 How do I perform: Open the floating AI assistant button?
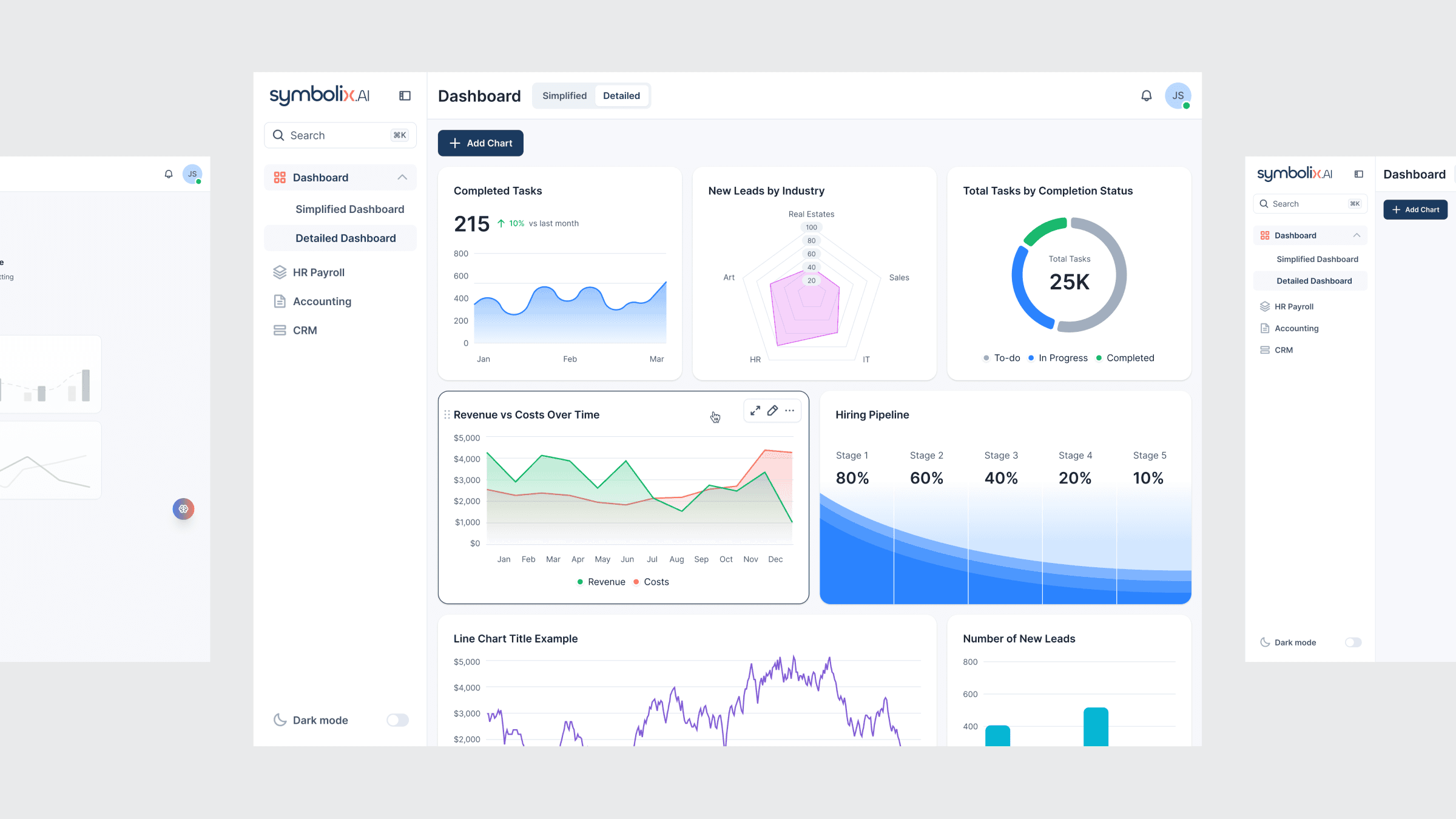point(183,509)
